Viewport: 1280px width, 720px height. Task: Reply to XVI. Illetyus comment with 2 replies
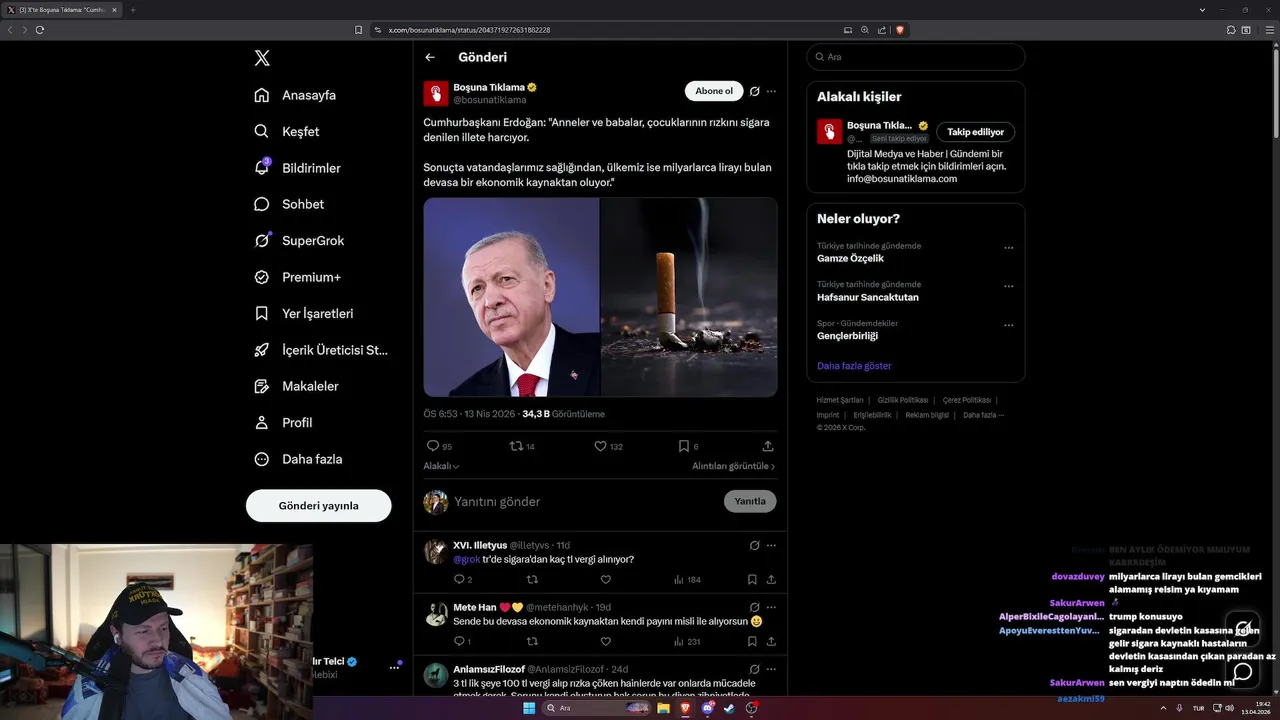[459, 579]
